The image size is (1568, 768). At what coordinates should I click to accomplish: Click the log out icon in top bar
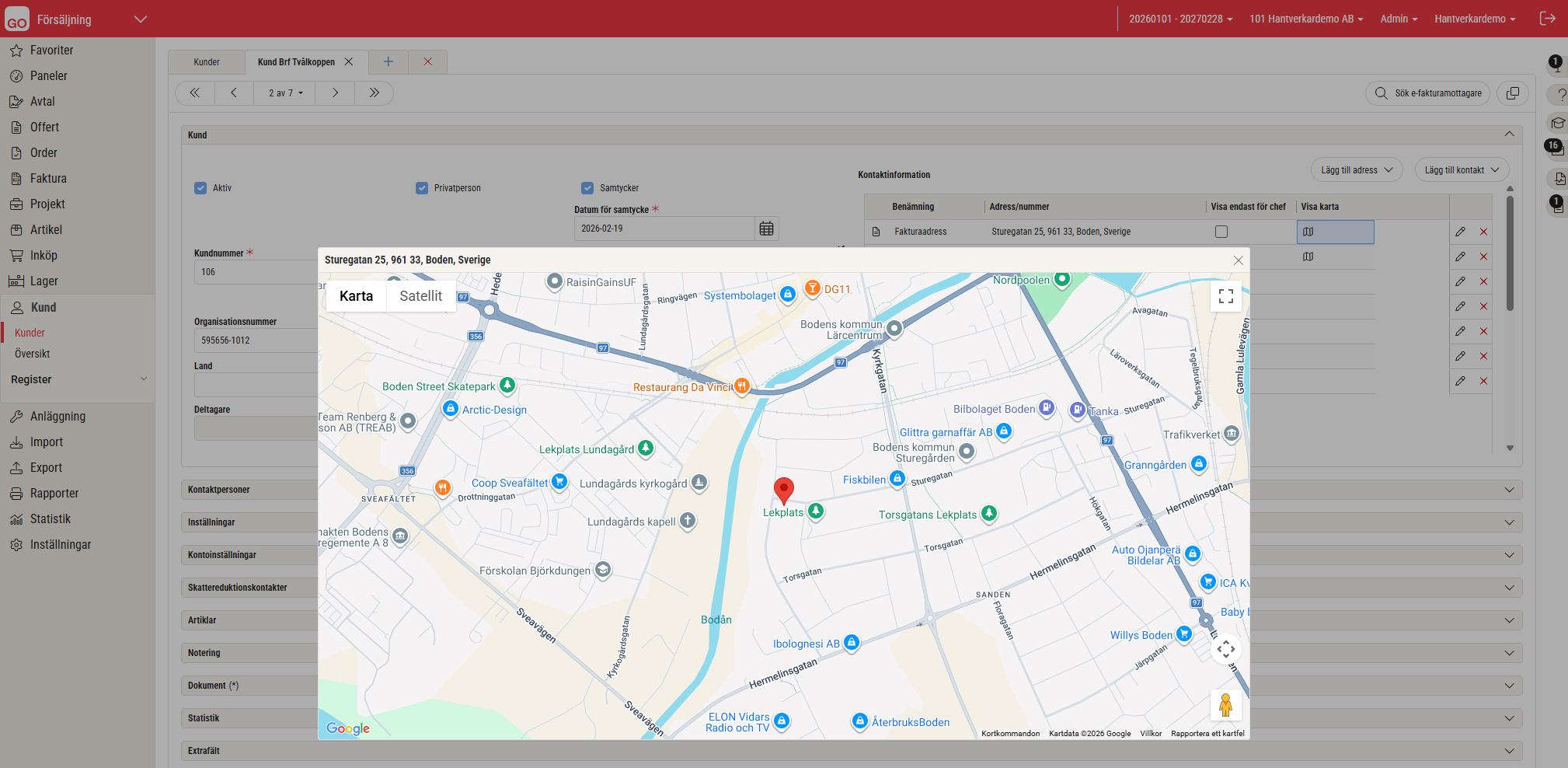[x=1548, y=19]
